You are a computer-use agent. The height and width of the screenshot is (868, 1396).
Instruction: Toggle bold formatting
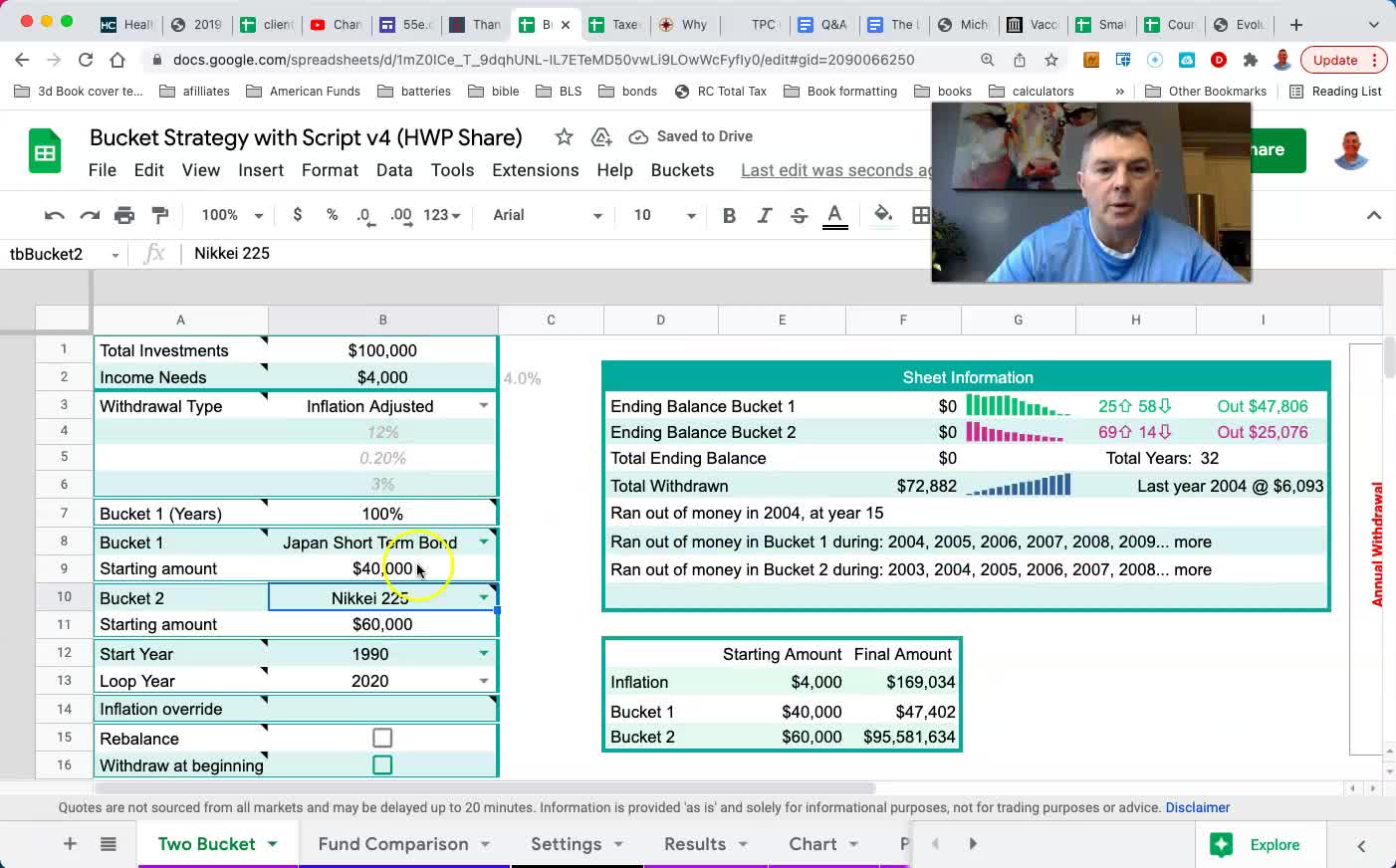[729, 215]
